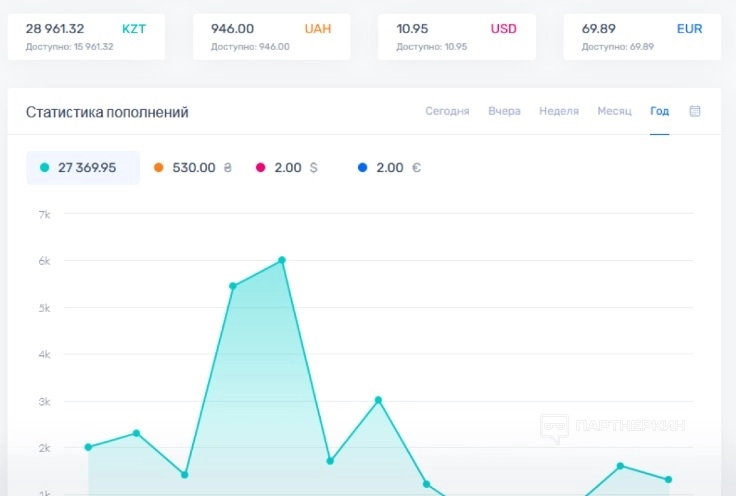Click the first chart data point at 2k
The width and height of the screenshot is (736, 496).
(x=88, y=447)
